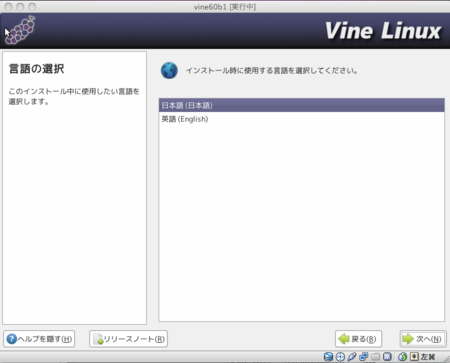Image resolution: width=450 pixels, height=363 pixels.
Task: Click the Vine Linux banner title
Action: pos(383,31)
